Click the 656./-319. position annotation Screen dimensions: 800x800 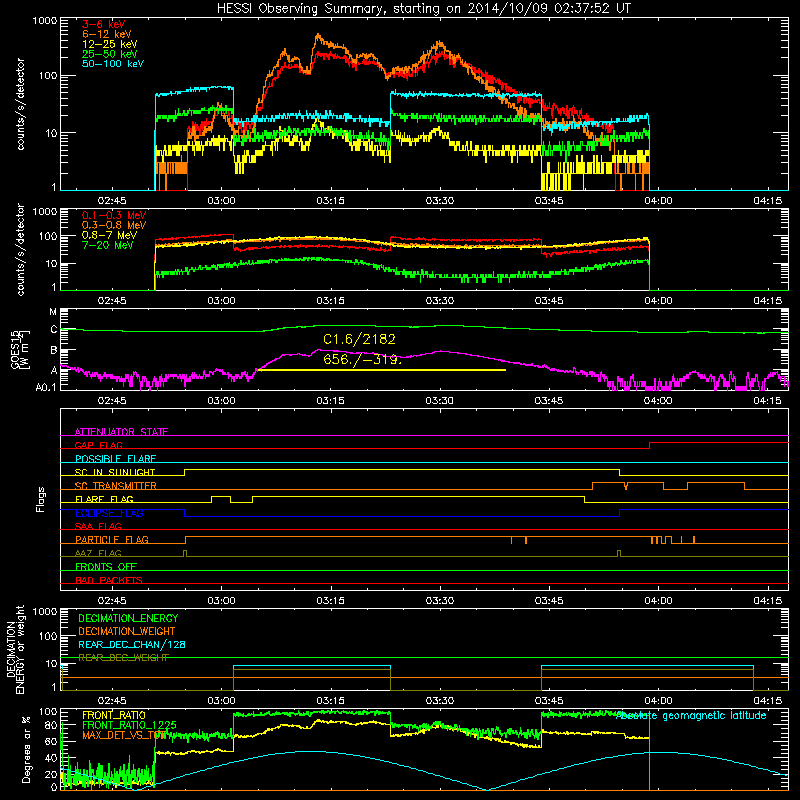coord(363,359)
